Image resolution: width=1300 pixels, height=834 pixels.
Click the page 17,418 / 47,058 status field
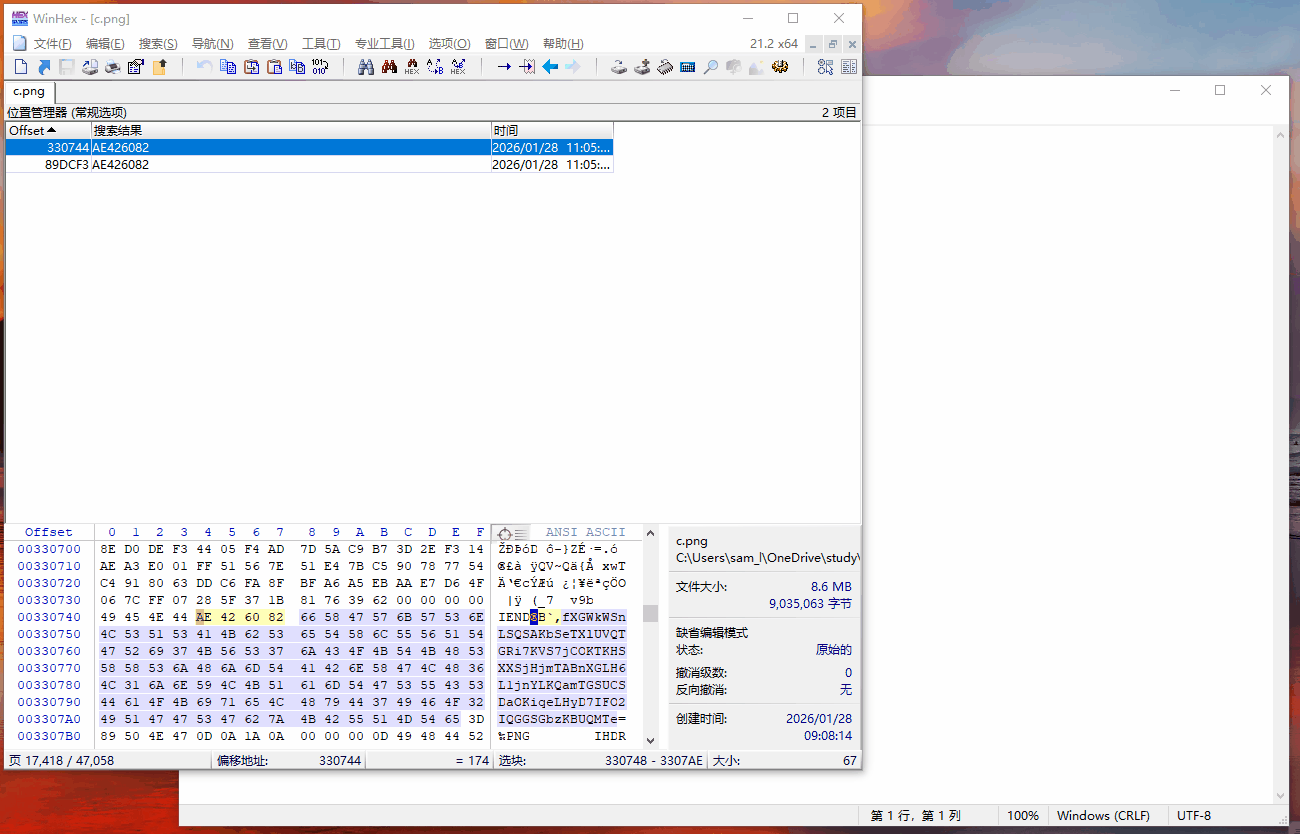coord(108,761)
